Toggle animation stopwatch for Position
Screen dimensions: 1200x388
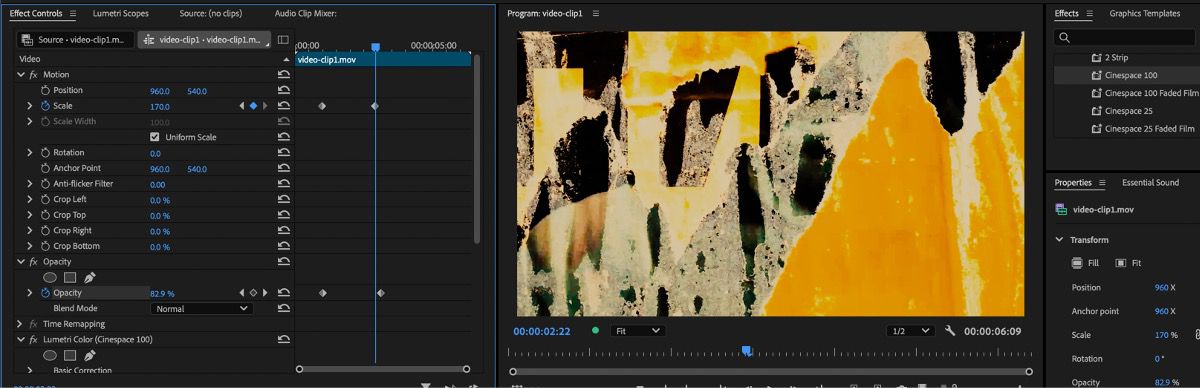click(45, 90)
